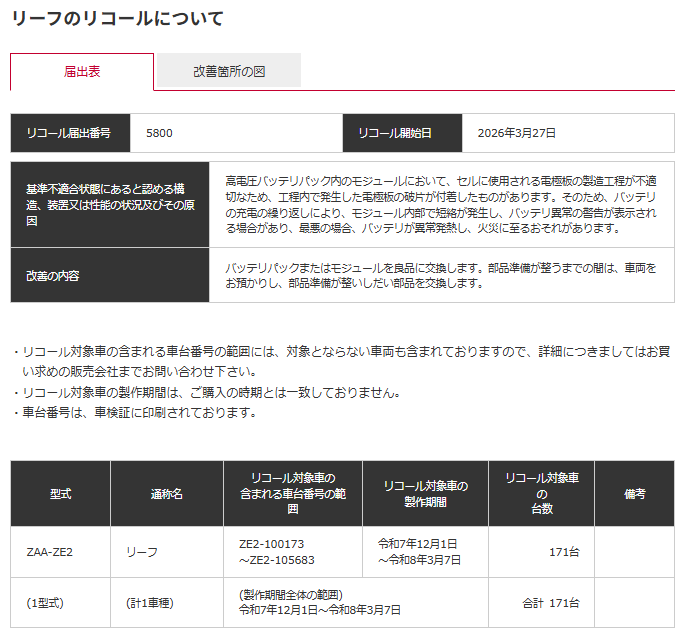The width and height of the screenshot is (682, 635).
Task: Click the 型式 column header
Action: 60,494
